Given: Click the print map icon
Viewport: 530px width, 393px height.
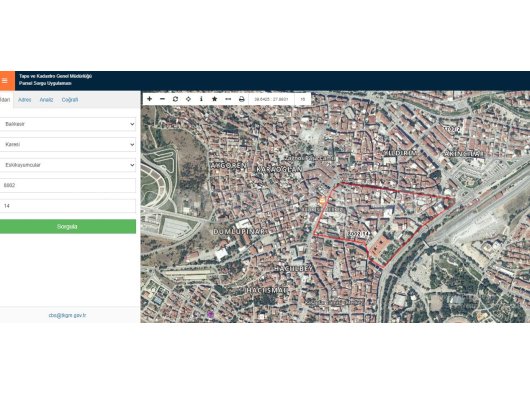Looking at the screenshot, I should tap(241, 99).
